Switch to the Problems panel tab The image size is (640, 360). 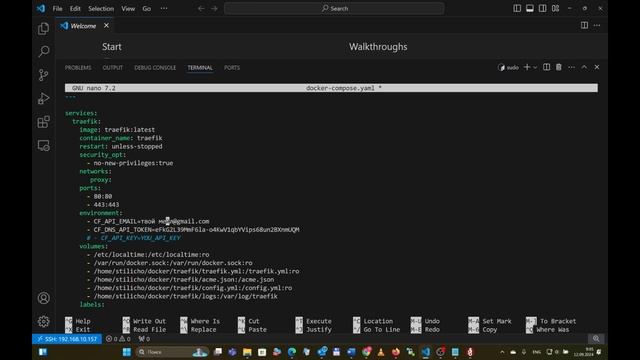[78, 68]
